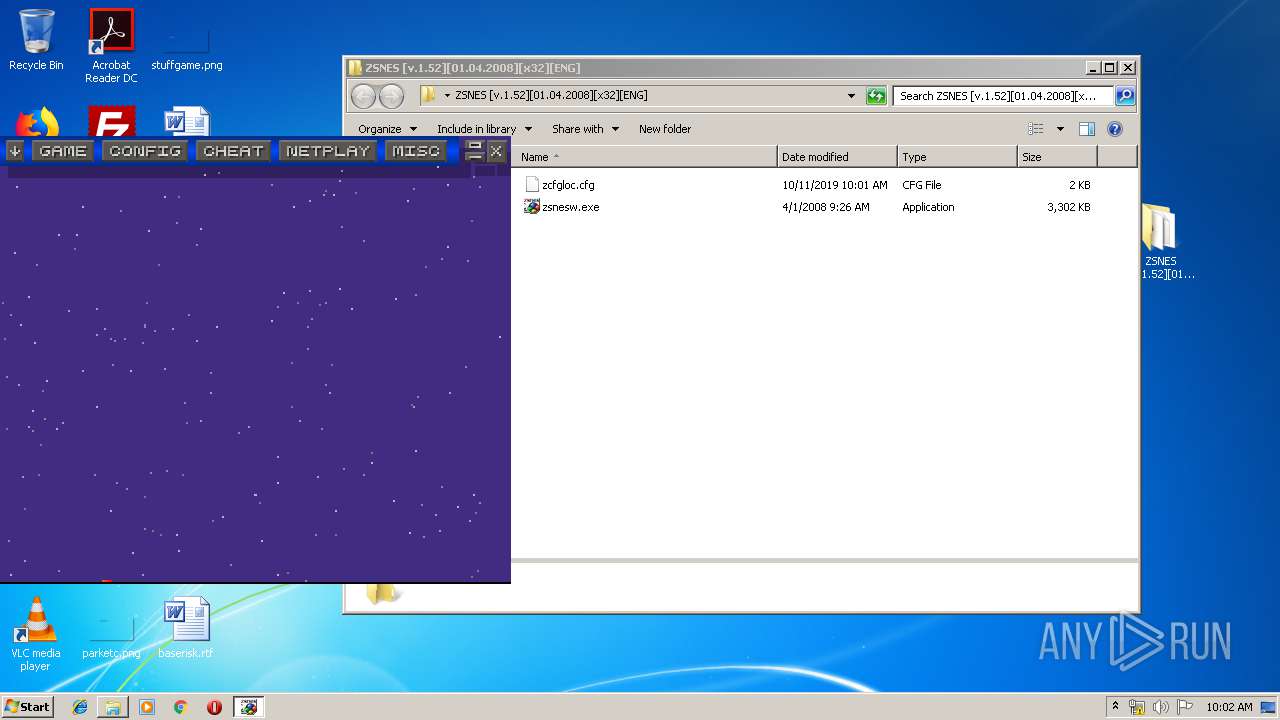This screenshot has height=720, width=1280.
Task: Click the Back navigation button in Explorer
Action: (x=363, y=96)
